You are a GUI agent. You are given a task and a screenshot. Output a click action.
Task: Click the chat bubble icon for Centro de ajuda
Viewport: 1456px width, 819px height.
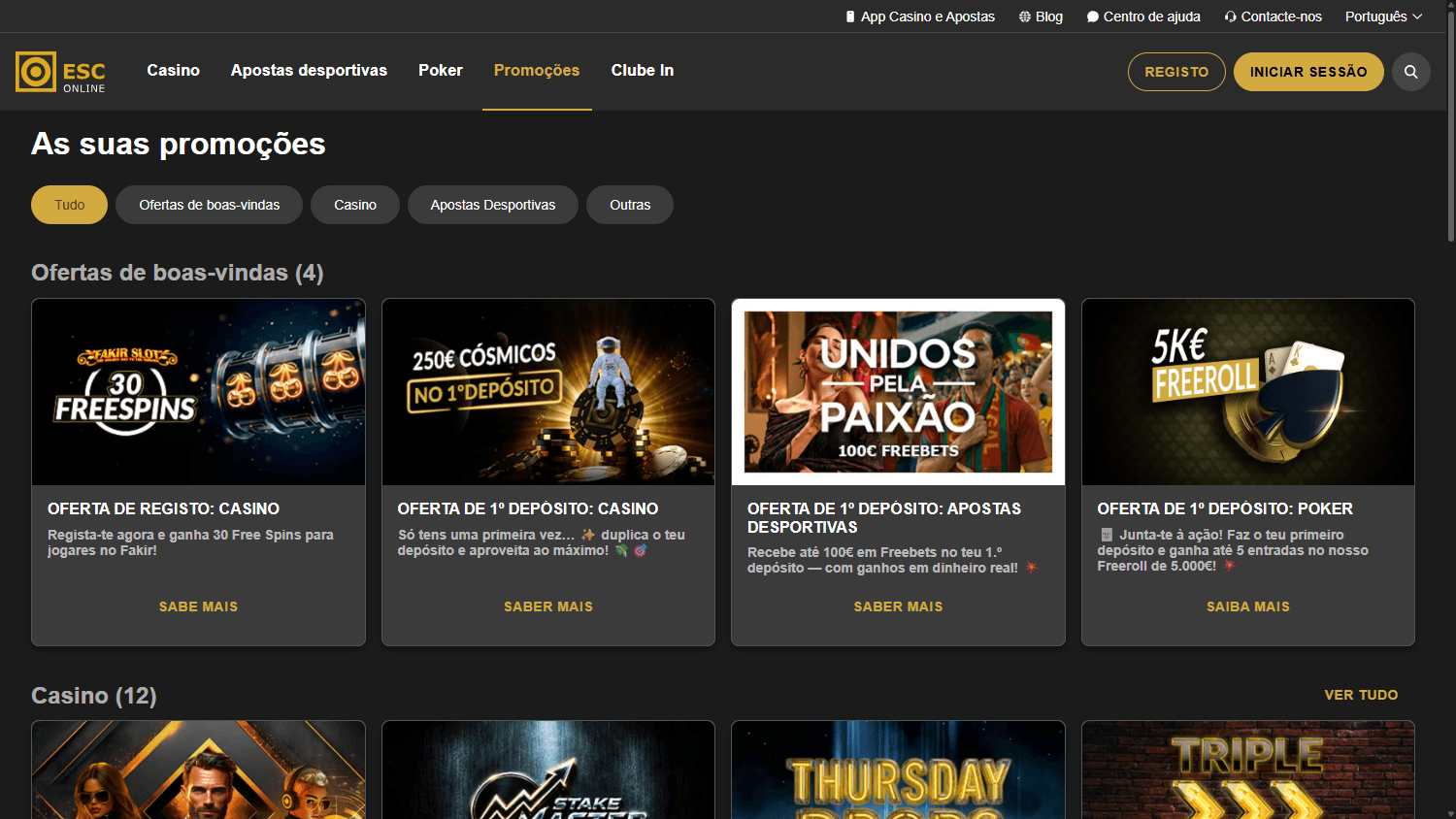point(1092,16)
